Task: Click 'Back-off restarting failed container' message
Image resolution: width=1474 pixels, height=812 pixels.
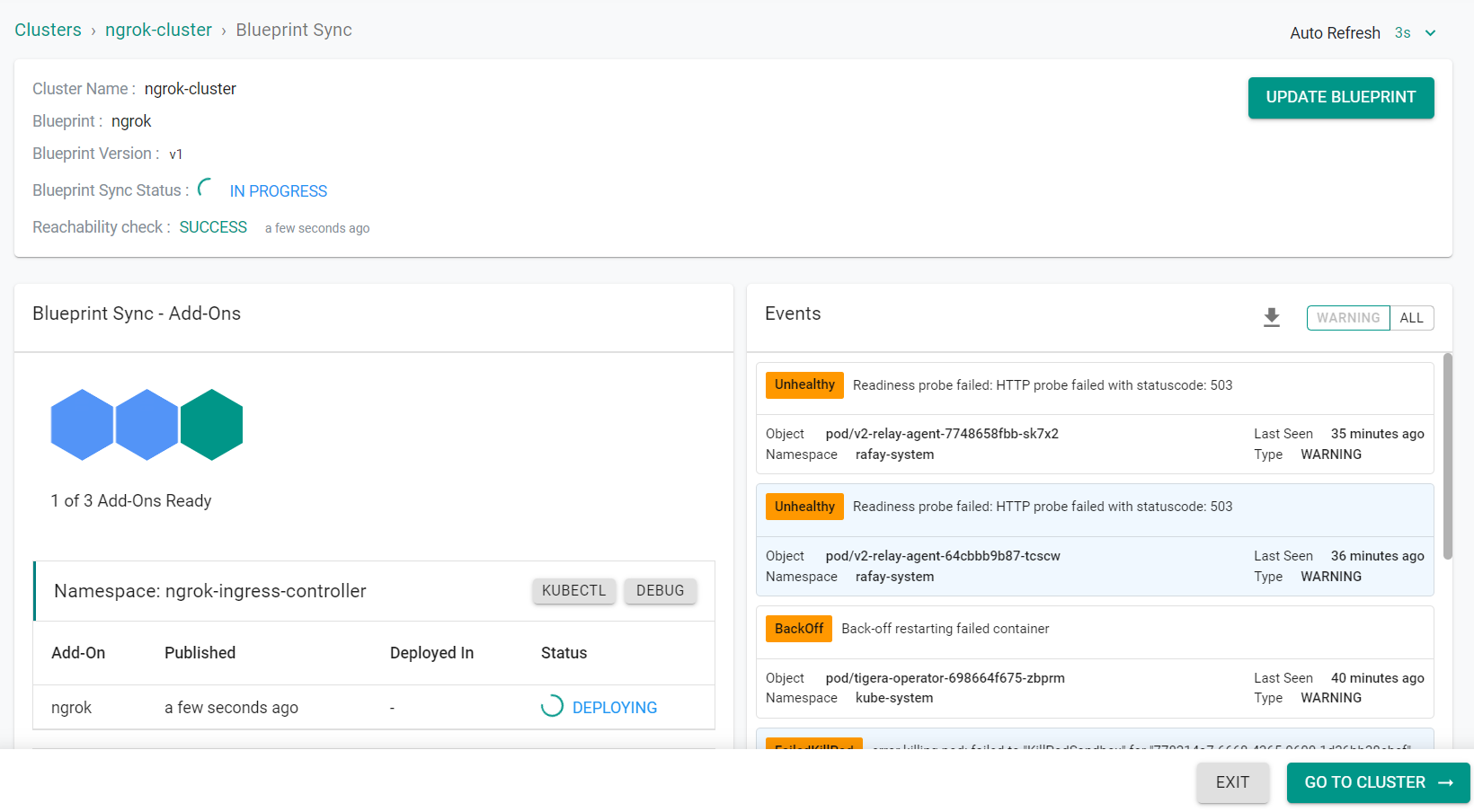Action: (946, 629)
